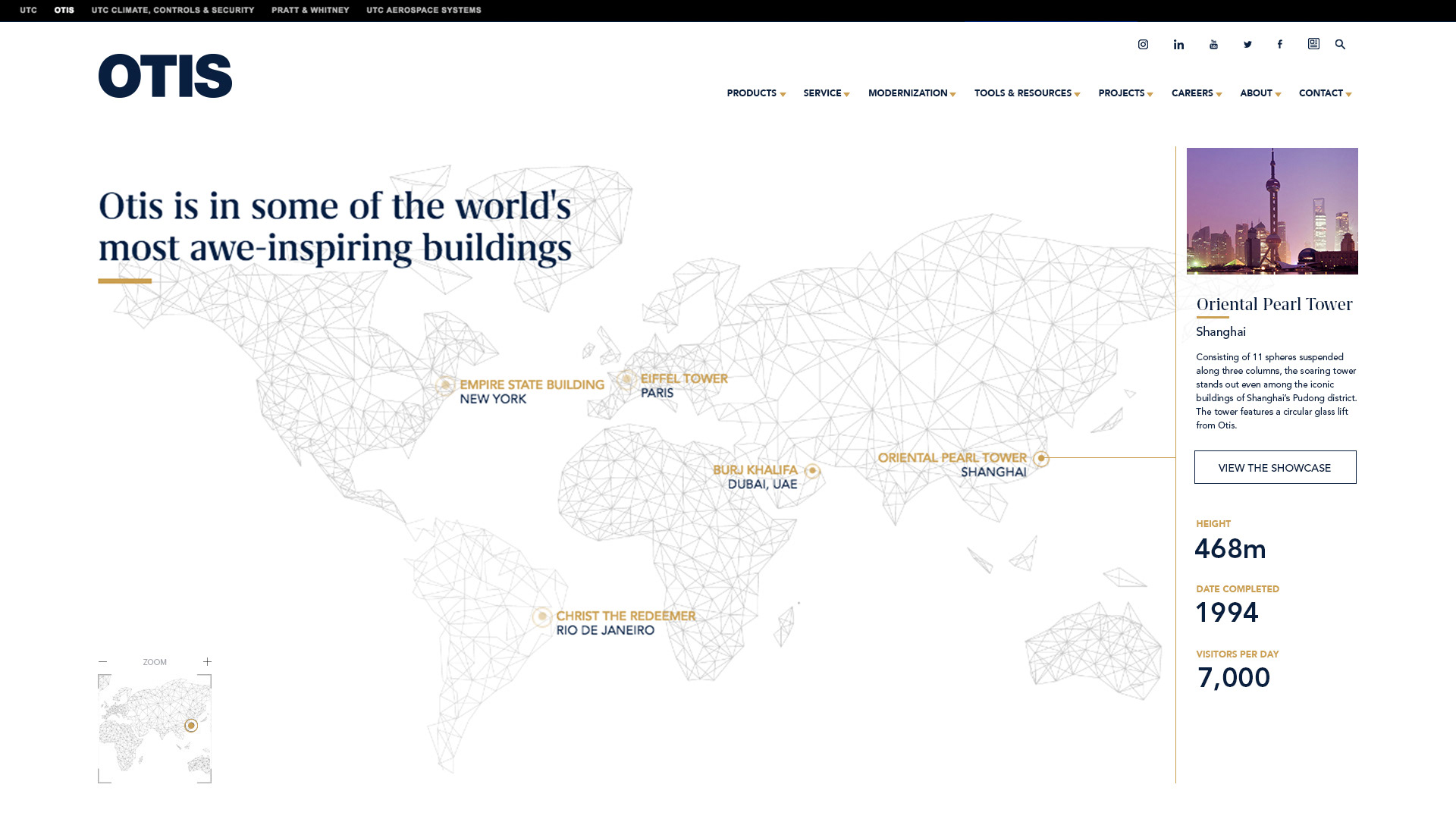Click View the Showcase button
The image size is (1456, 819).
pyautogui.click(x=1275, y=467)
